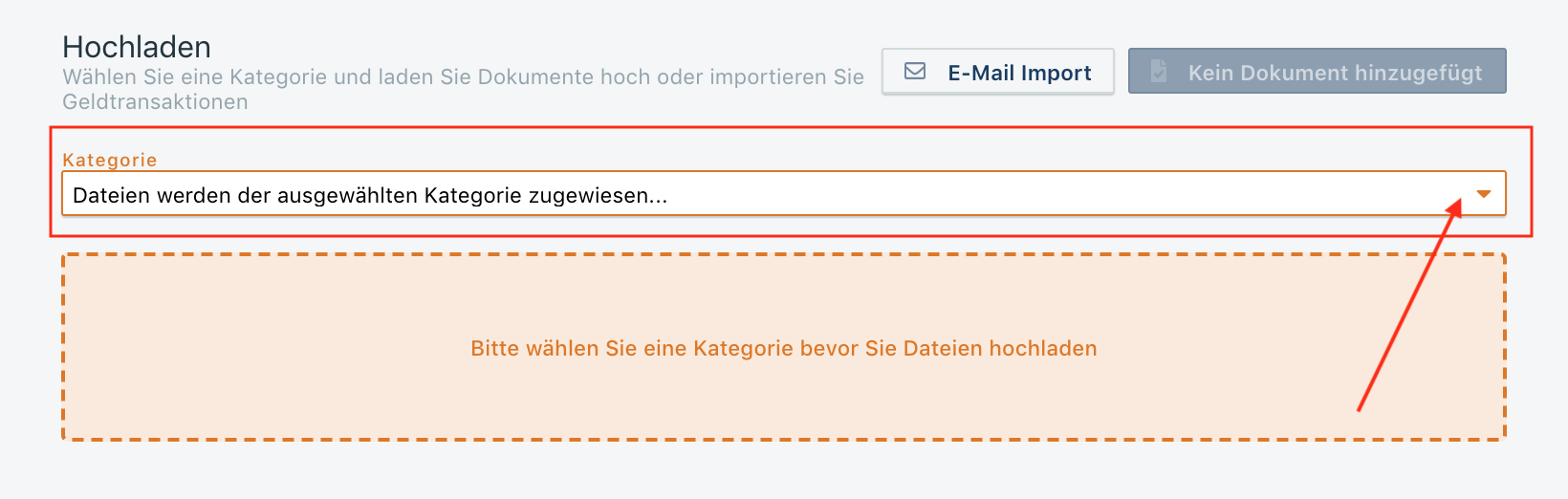Viewport: 1568px width, 499px height.
Task: Click the Hochladen heading
Action: click(137, 47)
